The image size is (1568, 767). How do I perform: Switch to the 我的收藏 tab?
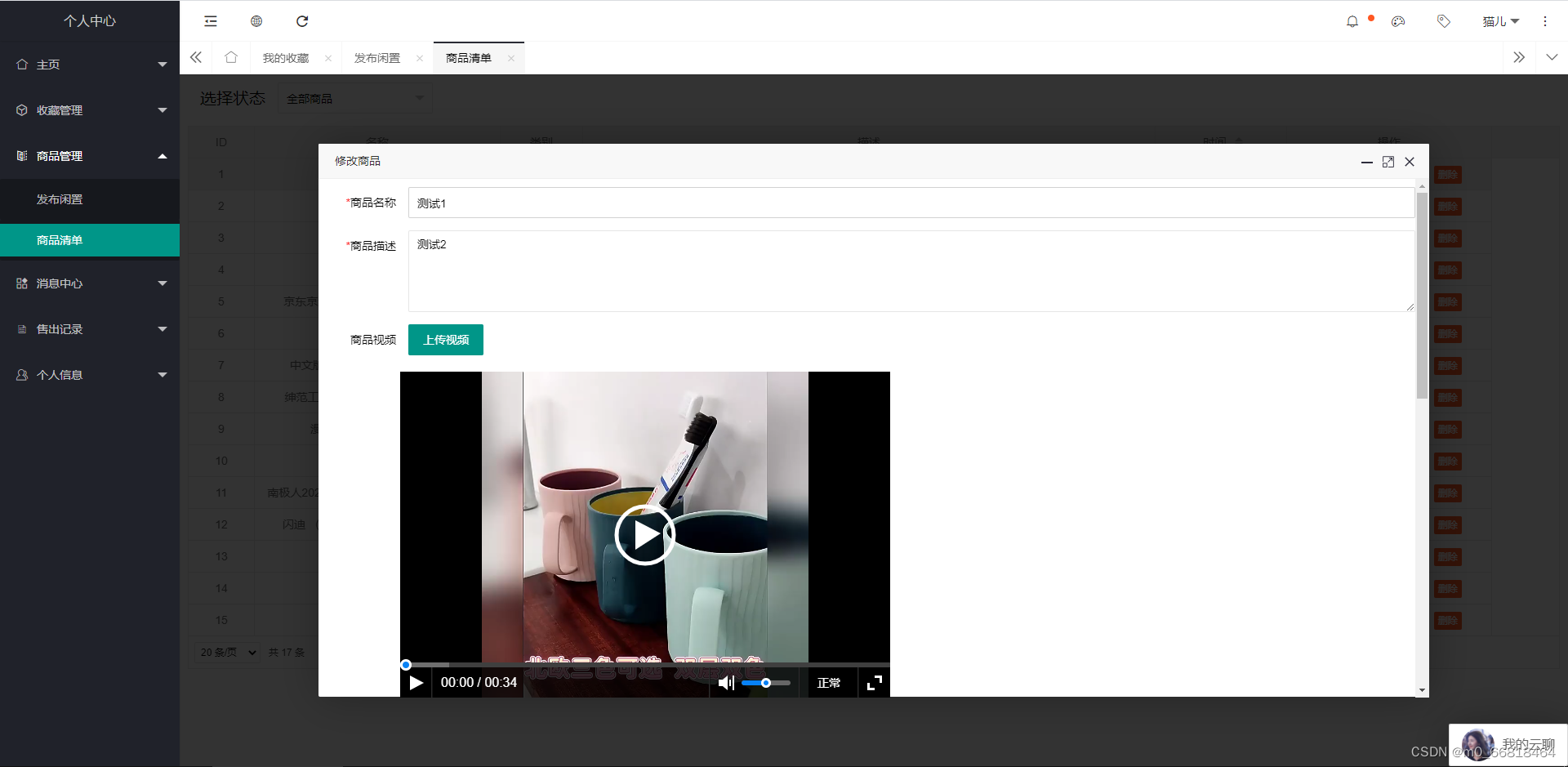pos(286,58)
